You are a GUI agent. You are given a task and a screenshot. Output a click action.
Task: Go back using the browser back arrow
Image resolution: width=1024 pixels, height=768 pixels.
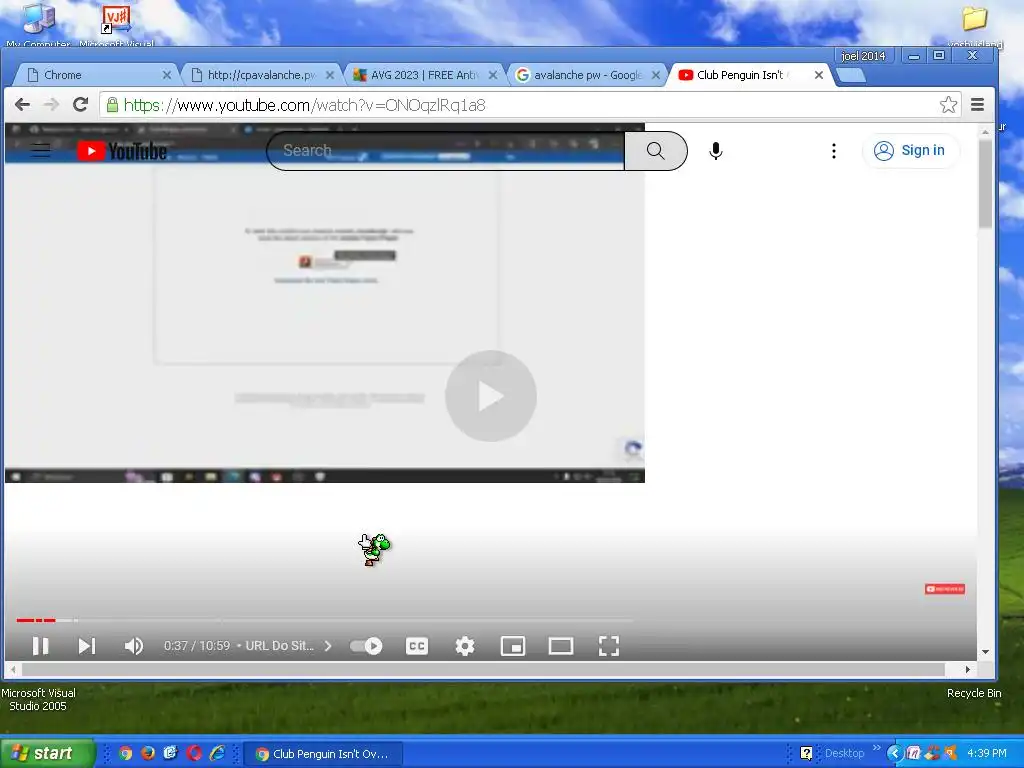(22, 104)
